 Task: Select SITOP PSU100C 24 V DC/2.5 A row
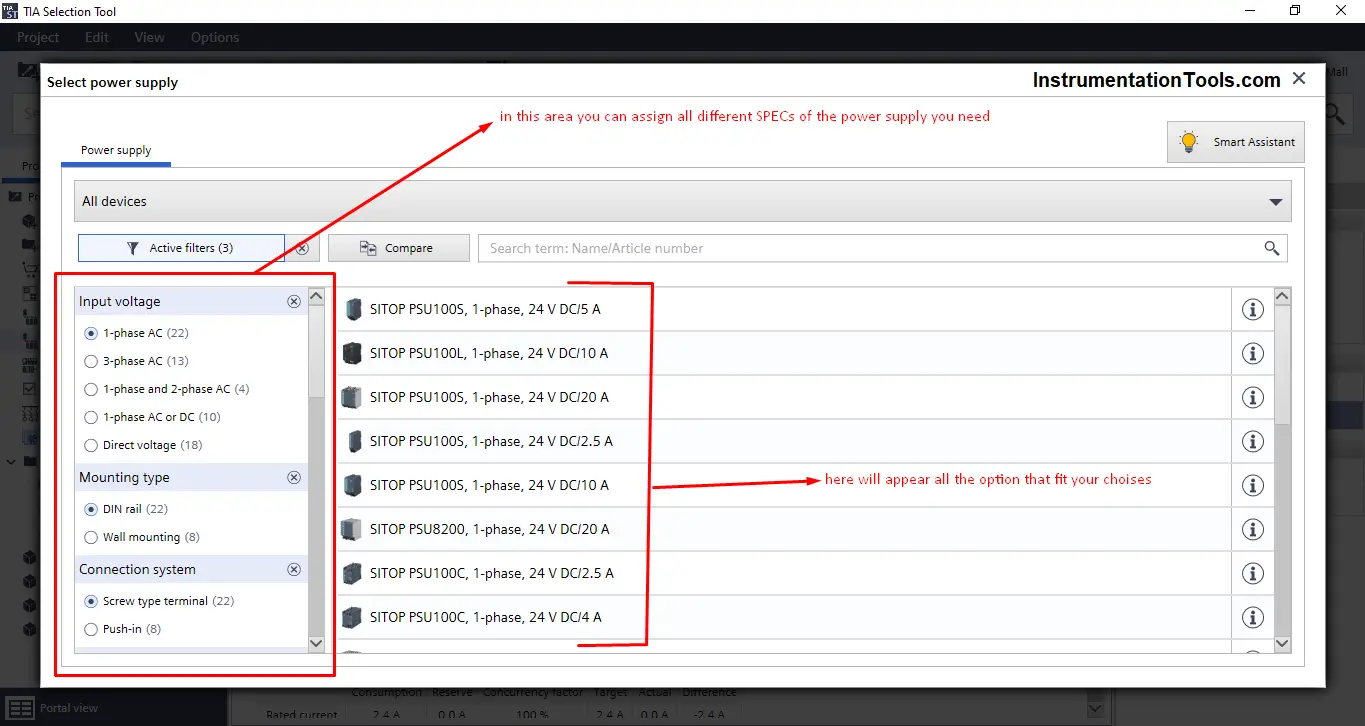click(x=784, y=573)
